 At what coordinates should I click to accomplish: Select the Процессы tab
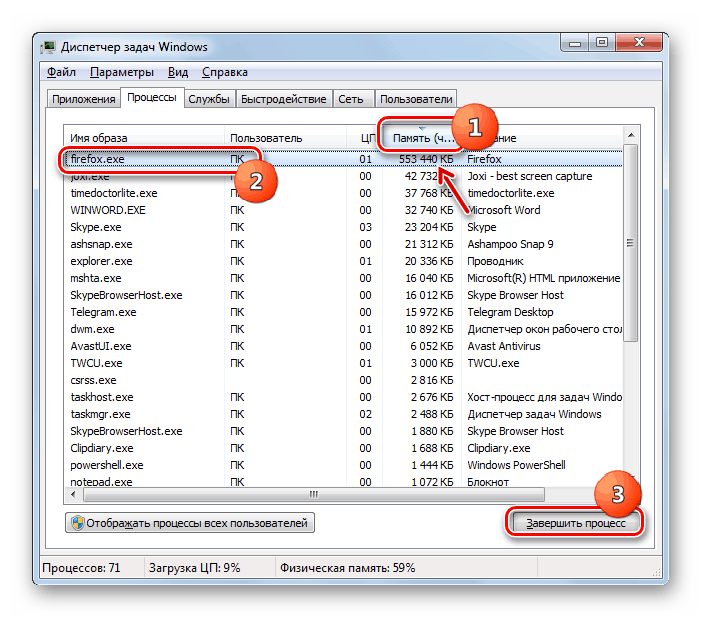[152, 98]
